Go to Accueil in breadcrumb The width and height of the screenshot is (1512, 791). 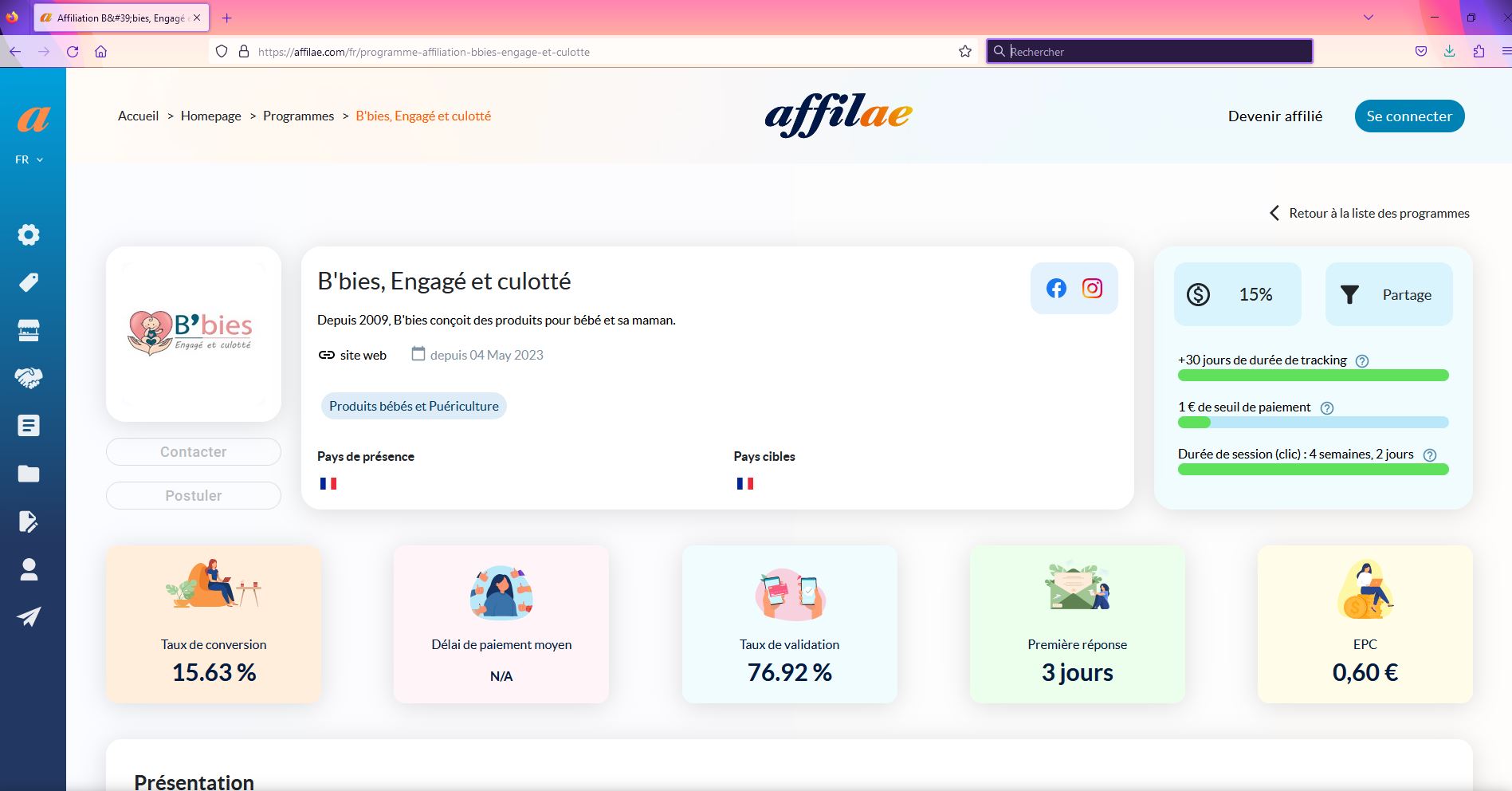[x=139, y=116]
